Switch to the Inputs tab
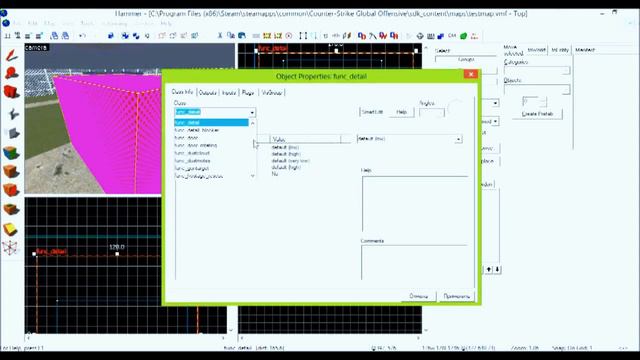The width and height of the screenshot is (640, 360). pyautogui.click(x=229, y=93)
